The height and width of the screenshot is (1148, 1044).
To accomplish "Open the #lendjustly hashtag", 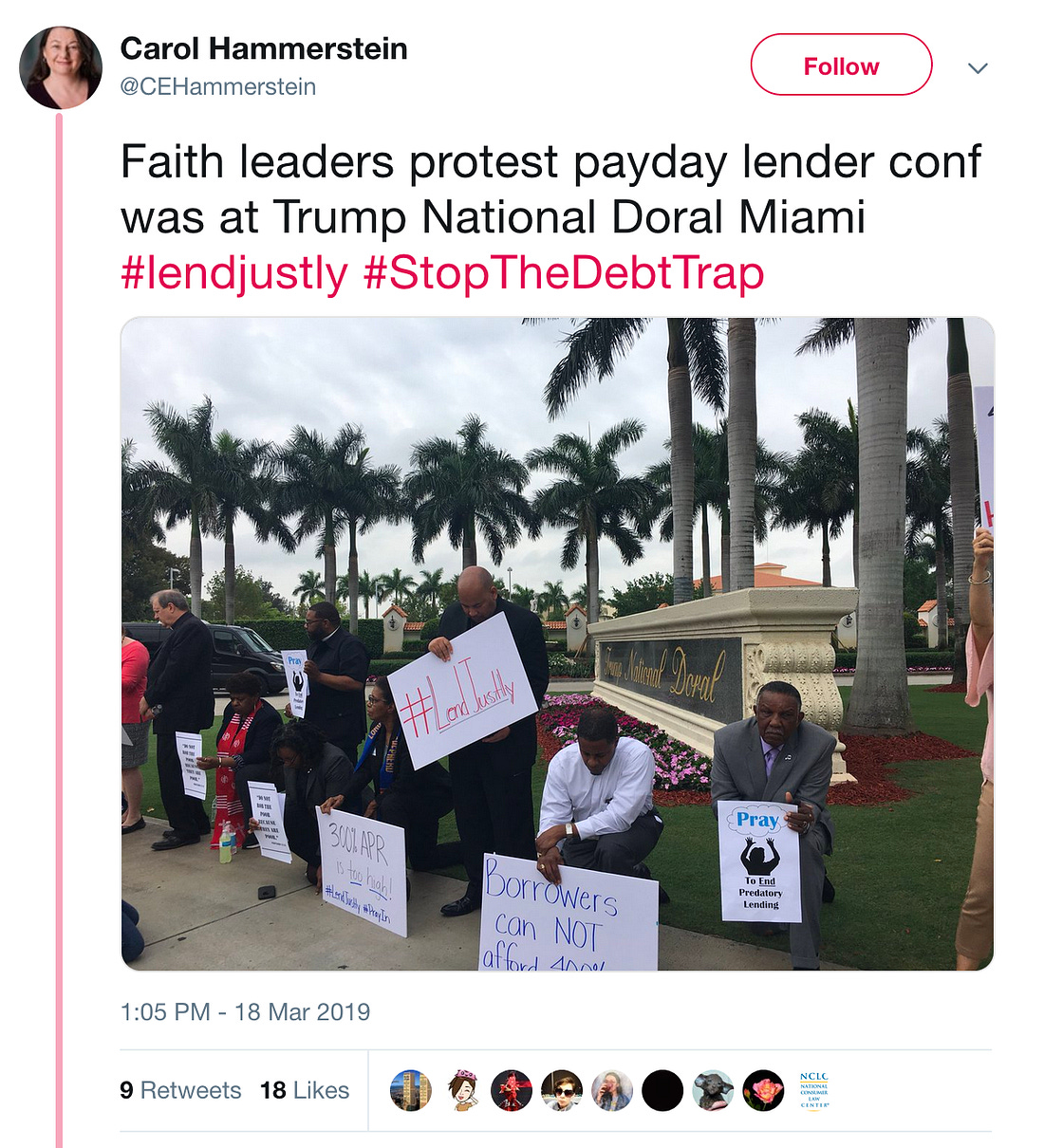I will (x=234, y=273).
